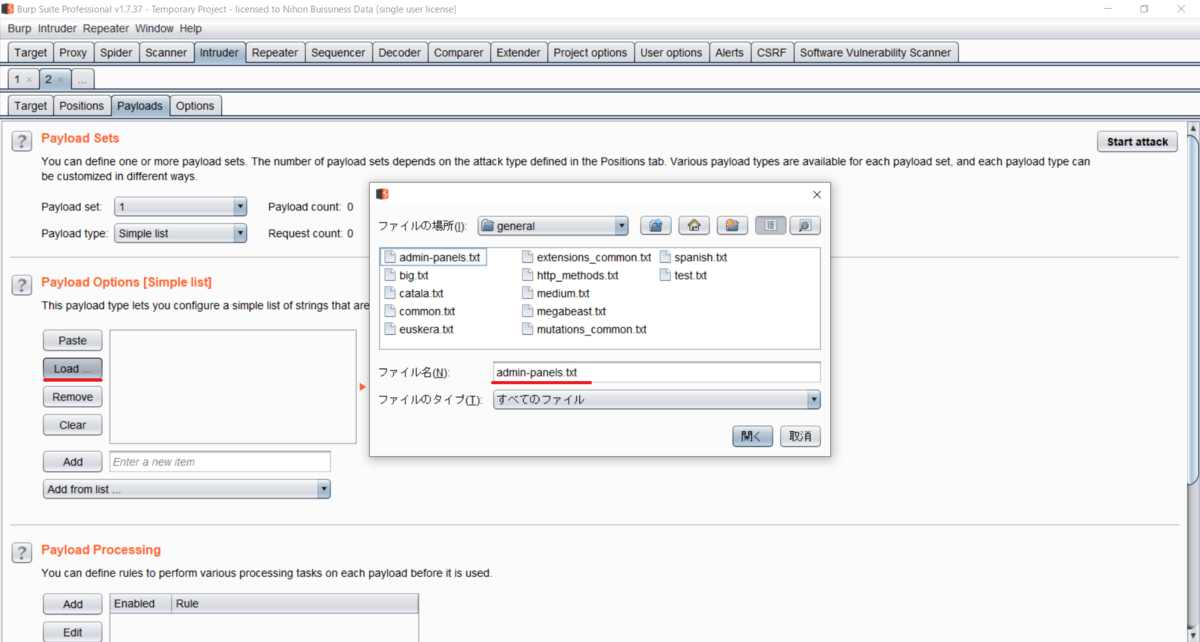Click the Paste button
Screen dimensions: 1200x642
coord(73,341)
